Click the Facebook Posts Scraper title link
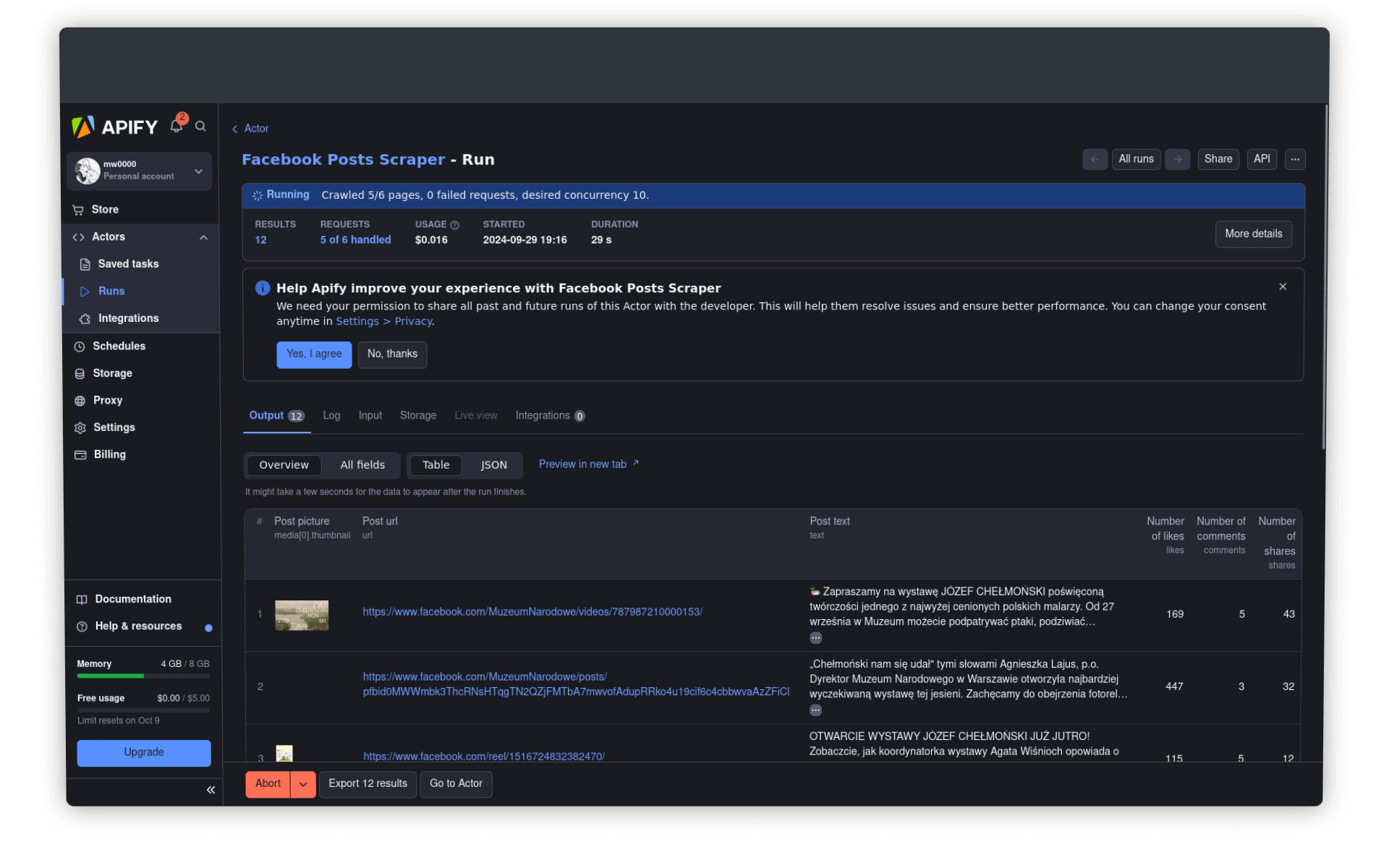The height and width of the screenshot is (868, 1389). 343,160
